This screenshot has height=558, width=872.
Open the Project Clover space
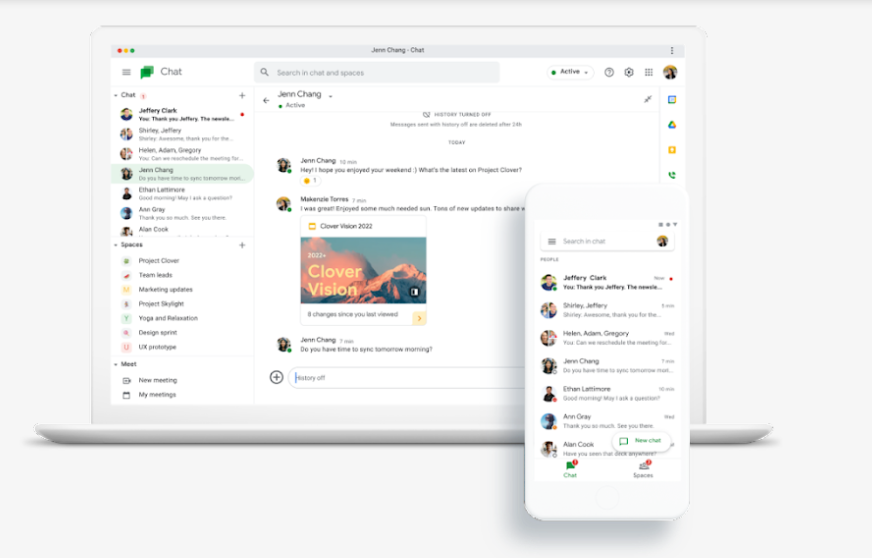point(158,261)
